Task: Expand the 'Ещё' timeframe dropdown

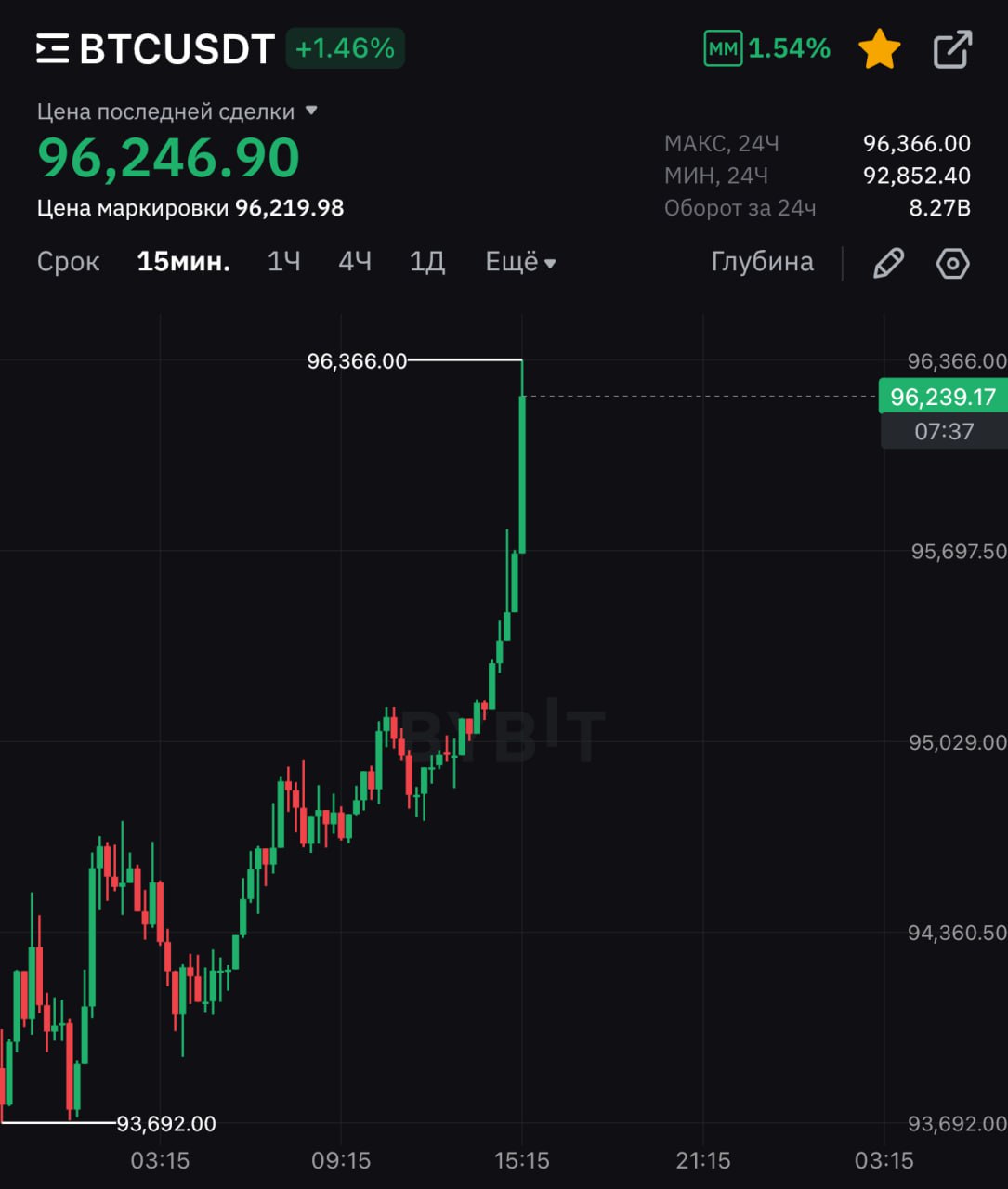Action: [x=520, y=262]
